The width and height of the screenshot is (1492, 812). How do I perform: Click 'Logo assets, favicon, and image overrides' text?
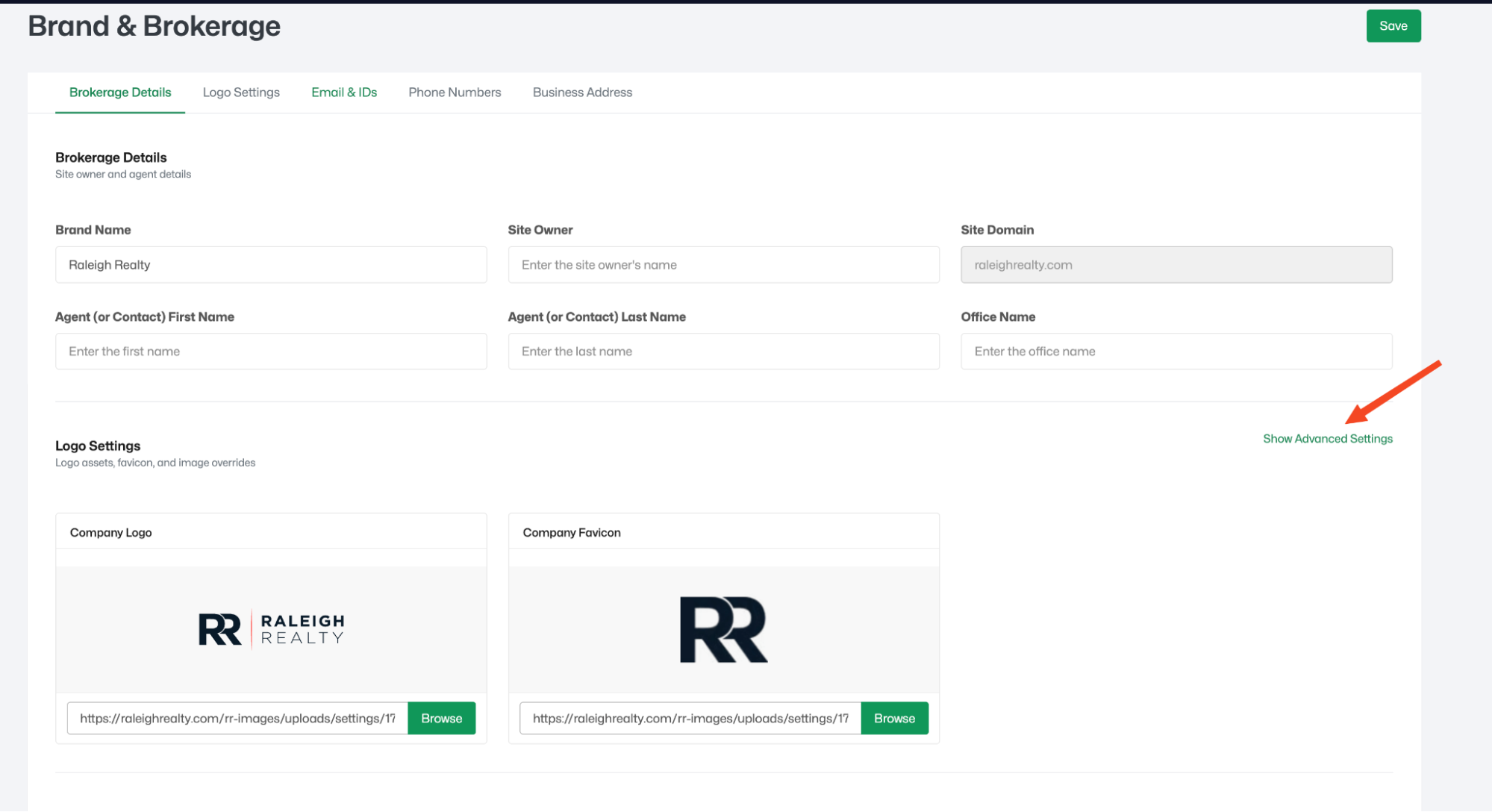click(155, 463)
